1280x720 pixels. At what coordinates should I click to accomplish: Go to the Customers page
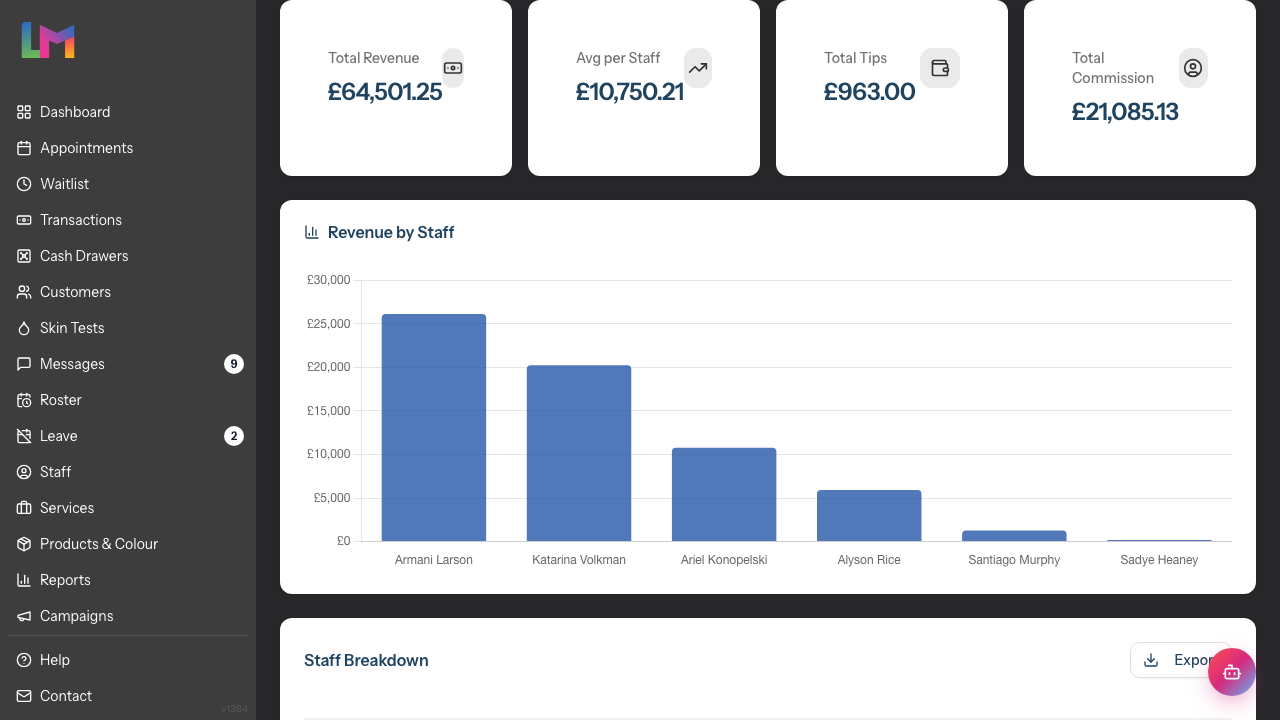point(128,292)
